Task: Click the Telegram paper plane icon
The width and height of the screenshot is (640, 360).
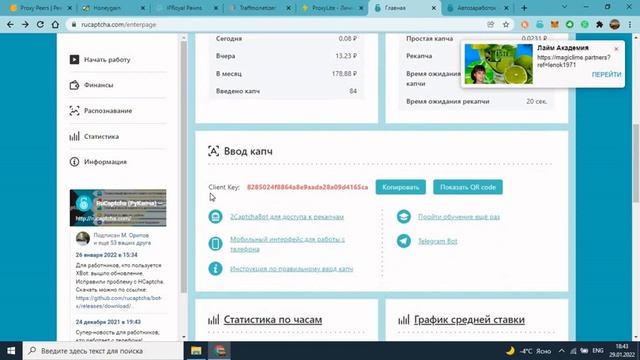Action: tap(404, 241)
